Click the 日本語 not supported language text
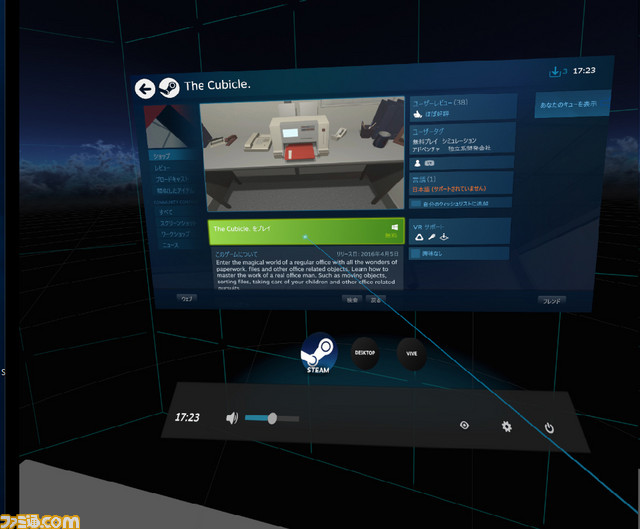Viewport: 640px width, 529px height. (x=449, y=189)
